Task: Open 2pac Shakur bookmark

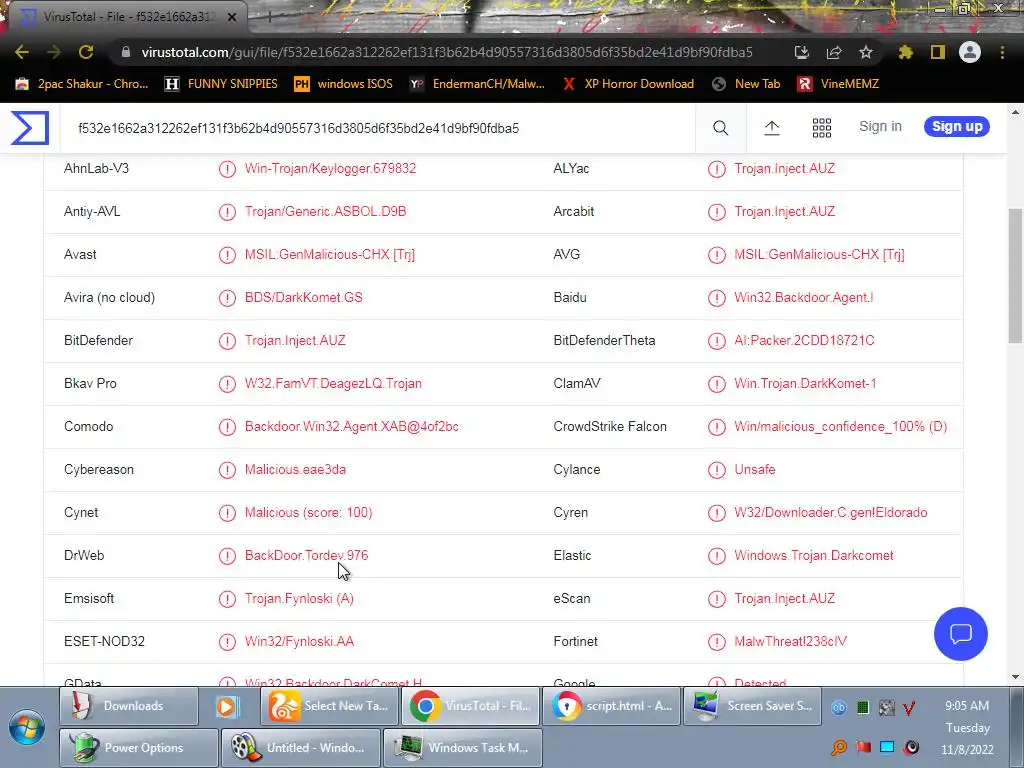Action: [x=82, y=84]
